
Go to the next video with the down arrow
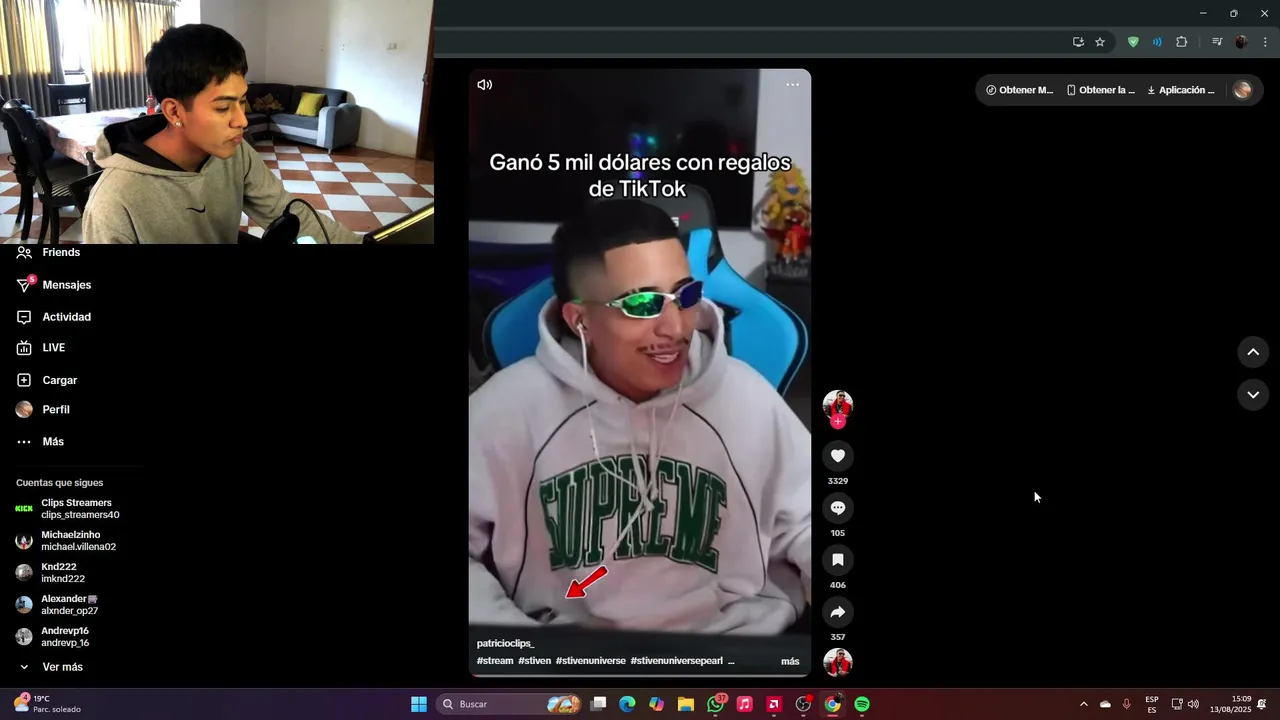(x=1253, y=395)
